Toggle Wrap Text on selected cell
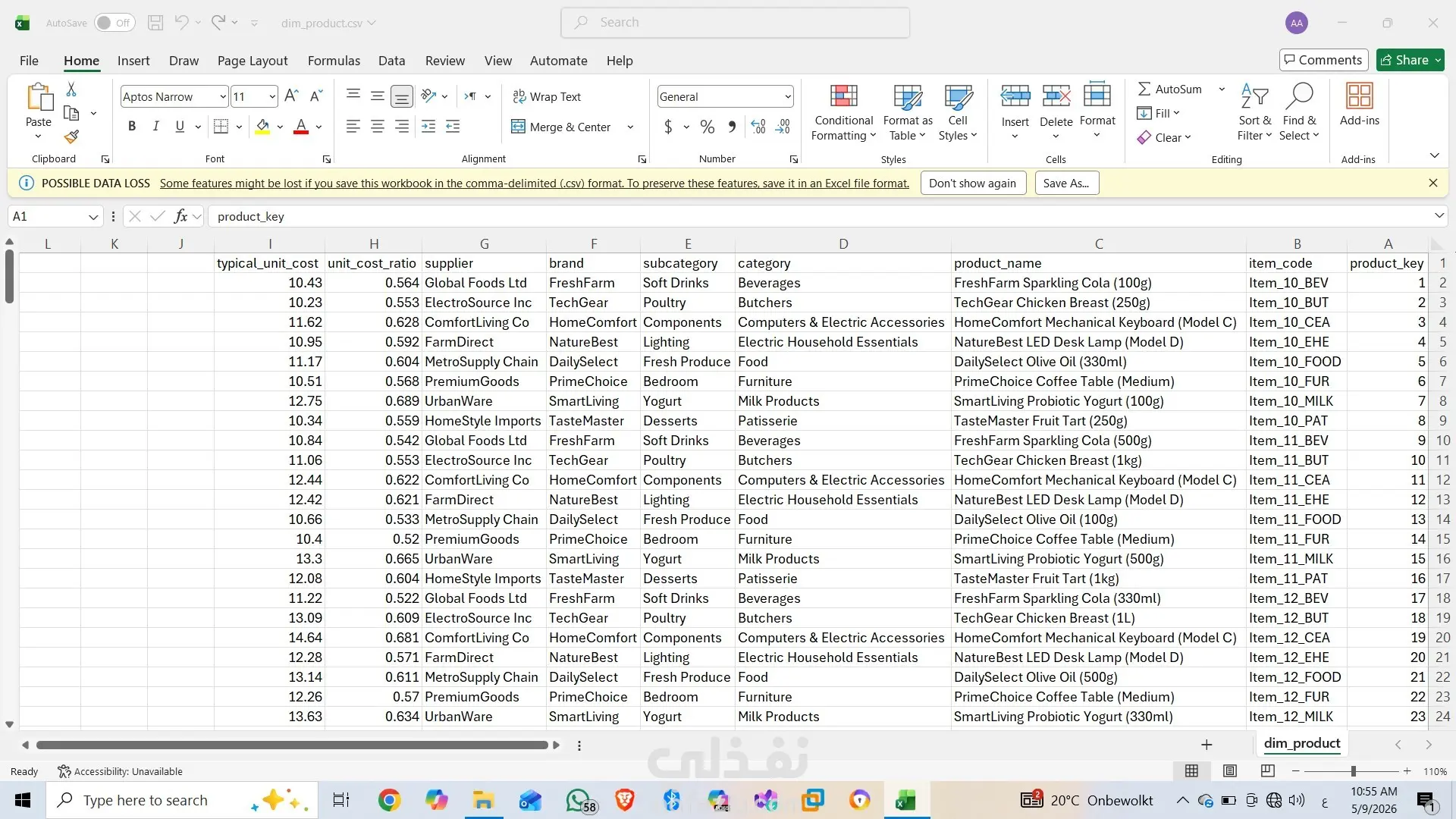This screenshot has width=1456, height=819. pyautogui.click(x=547, y=96)
